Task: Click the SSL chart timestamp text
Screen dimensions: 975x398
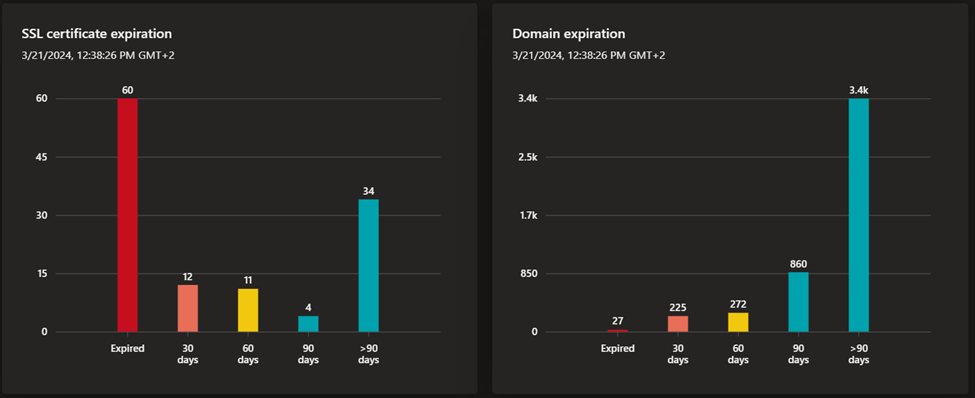Action: point(98,55)
